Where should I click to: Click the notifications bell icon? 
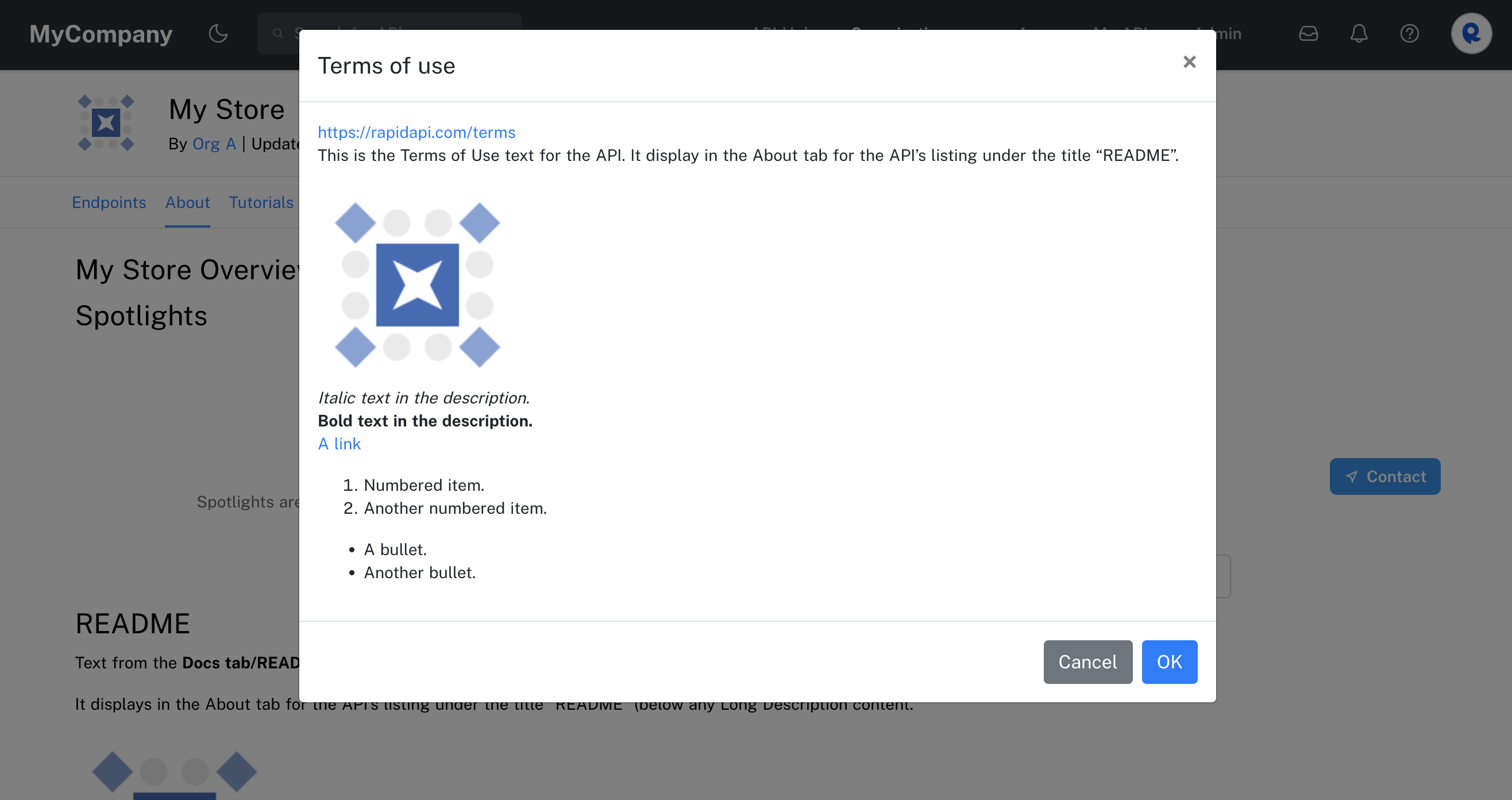(x=1359, y=34)
